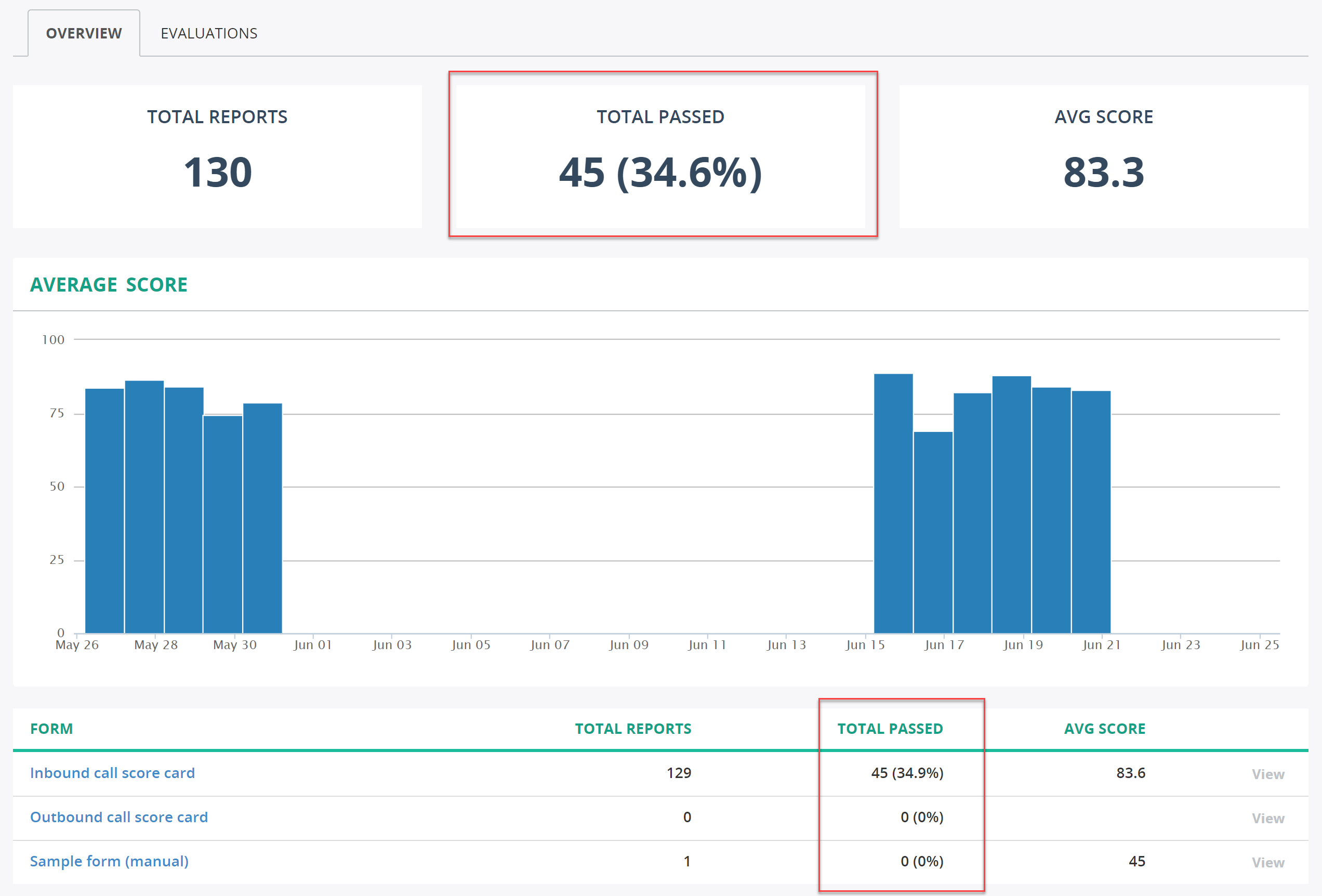Click the bar after Jun 19 tick
The width and height of the screenshot is (1322, 896).
1052,510
